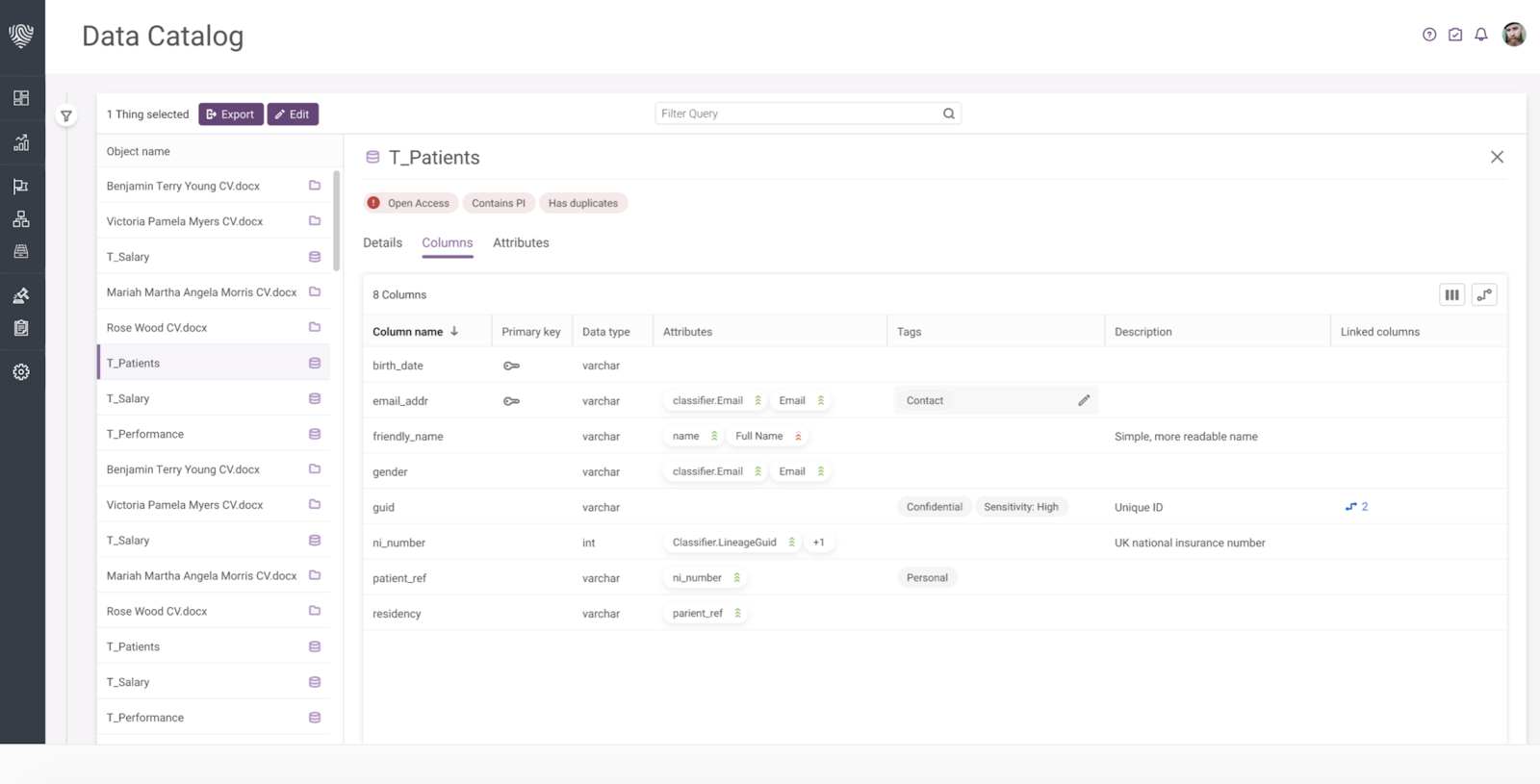
Task: Open the analytics chart icon in sidebar
Action: tap(21, 143)
